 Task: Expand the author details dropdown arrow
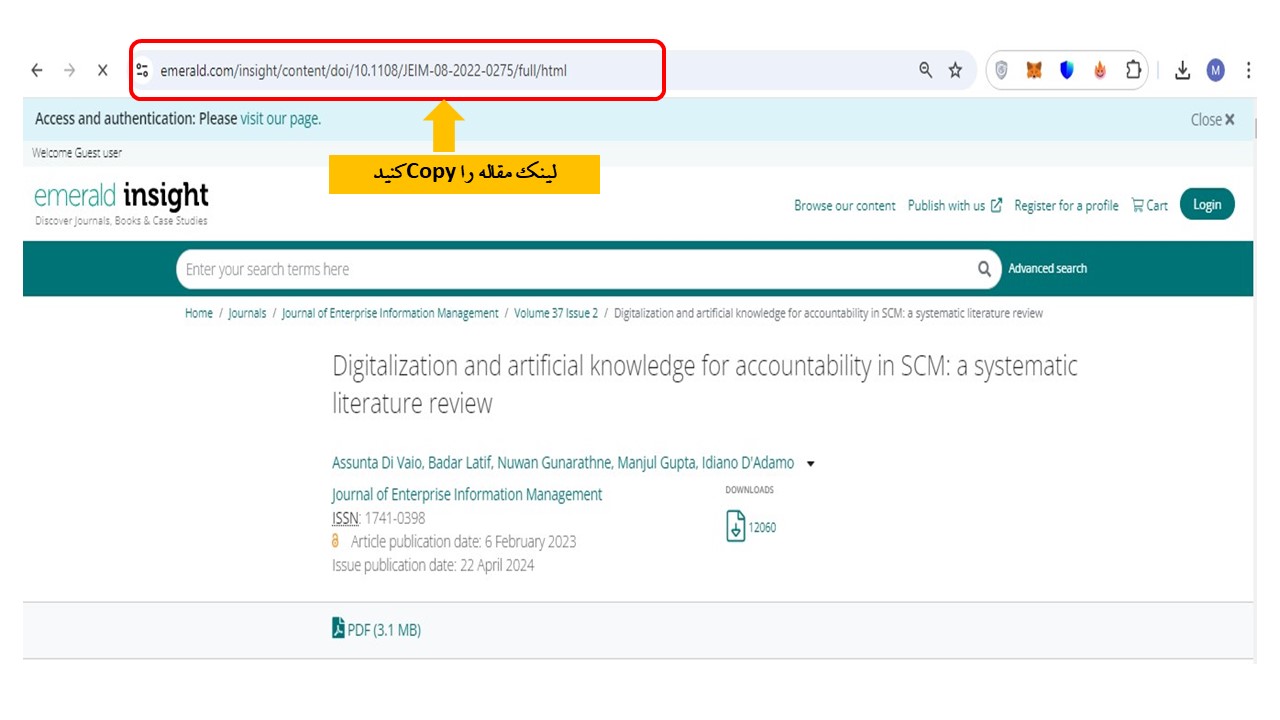pyautogui.click(x=811, y=464)
